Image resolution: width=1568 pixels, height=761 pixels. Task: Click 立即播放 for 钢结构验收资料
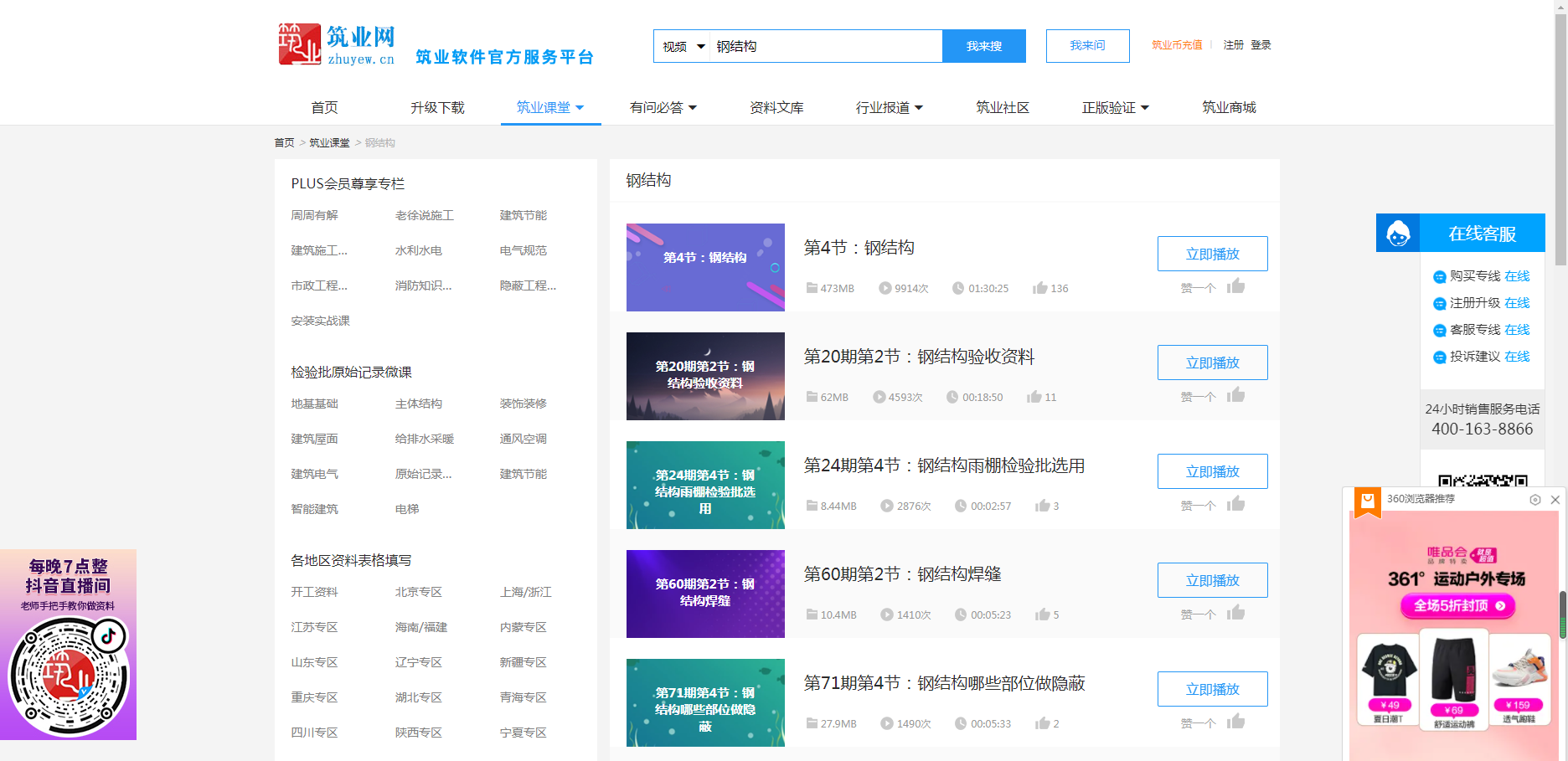[1212, 363]
